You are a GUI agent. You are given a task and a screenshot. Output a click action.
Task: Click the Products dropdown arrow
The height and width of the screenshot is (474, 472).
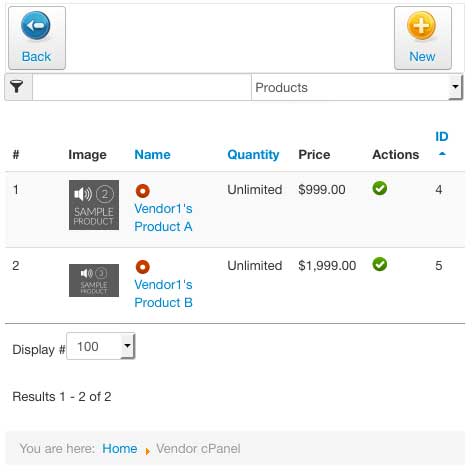pyautogui.click(x=455, y=87)
